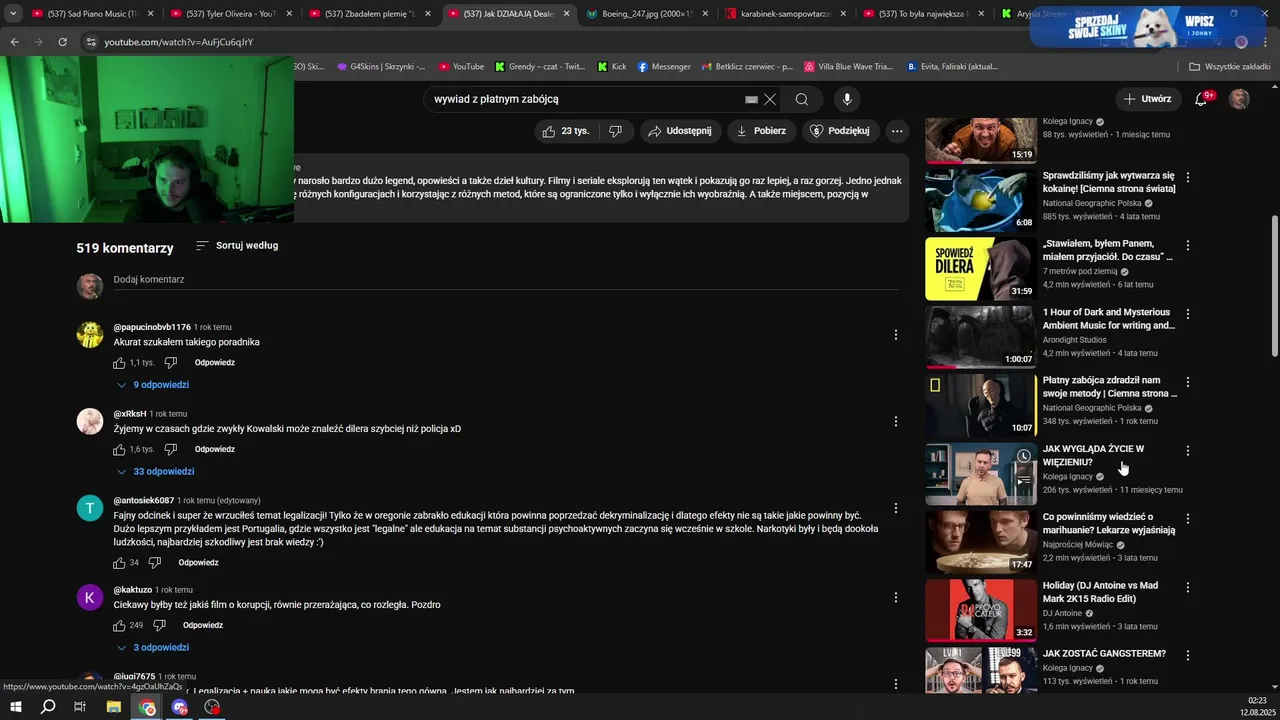Open more actions menu beside Podziękuj
Image resolution: width=1280 pixels, height=720 pixels.
click(x=897, y=131)
